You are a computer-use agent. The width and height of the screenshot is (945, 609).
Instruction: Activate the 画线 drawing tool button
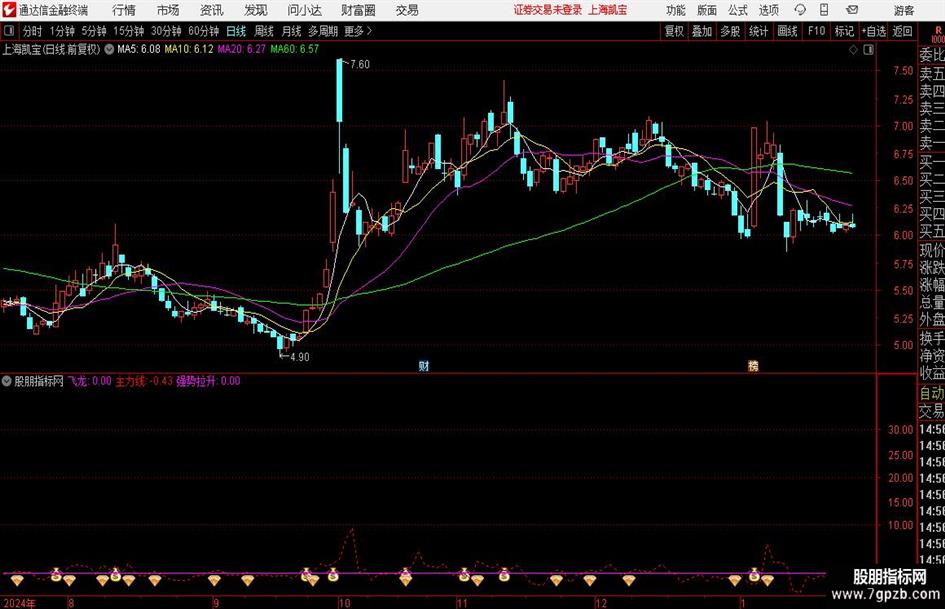(x=787, y=31)
